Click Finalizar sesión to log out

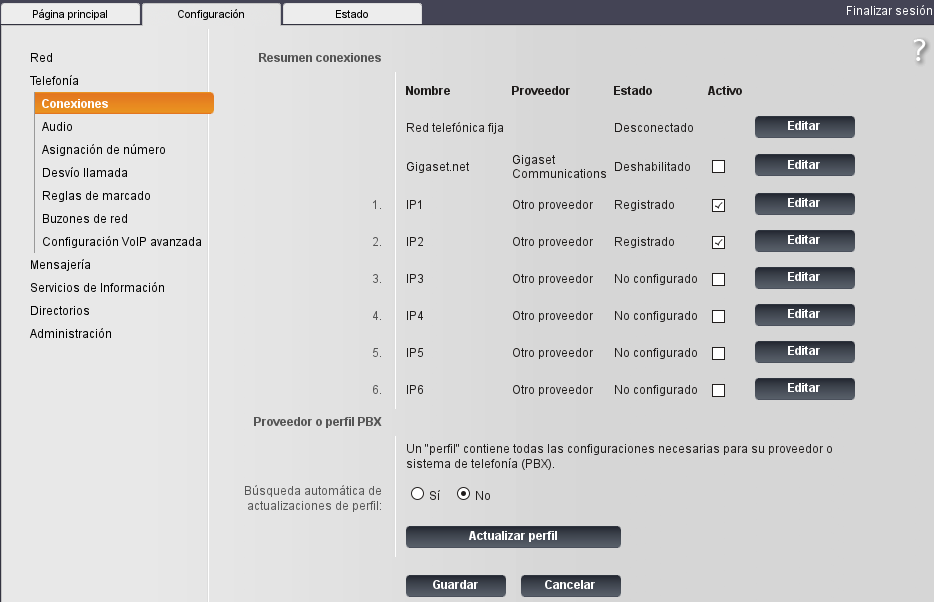point(888,11)
